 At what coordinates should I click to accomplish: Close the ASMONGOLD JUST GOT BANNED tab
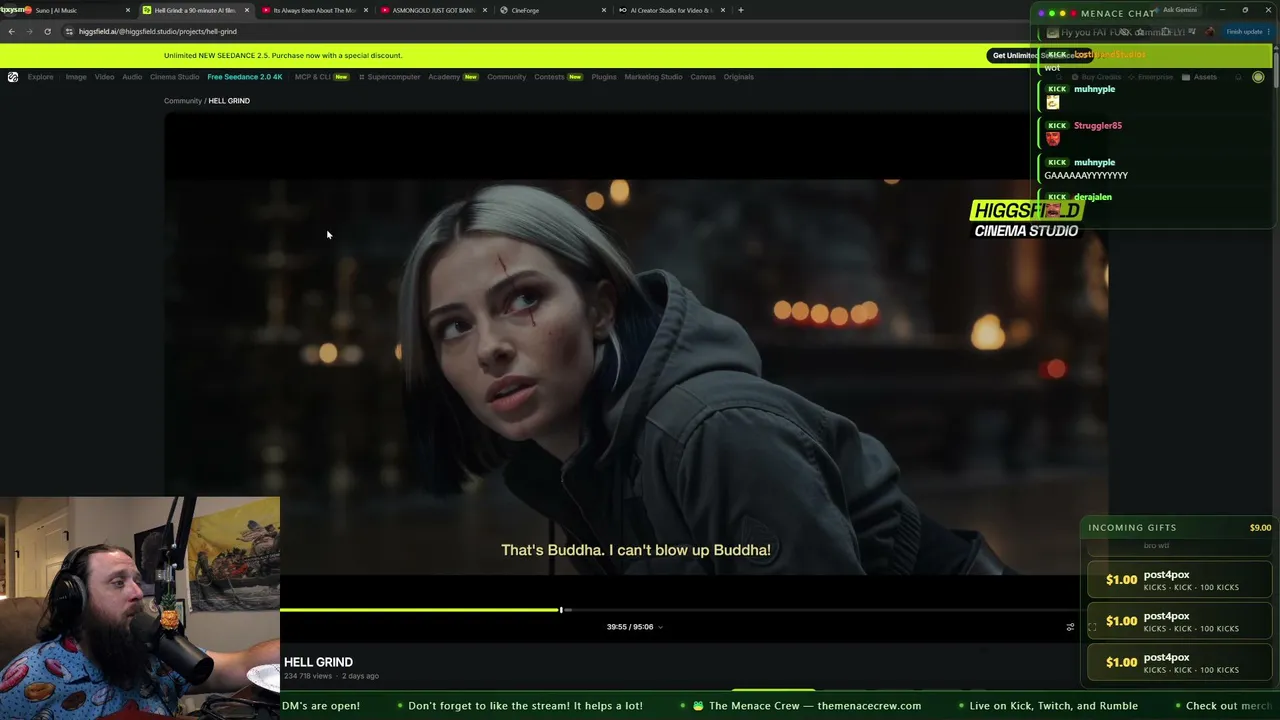pyautogui.click(x=485, y=10)
